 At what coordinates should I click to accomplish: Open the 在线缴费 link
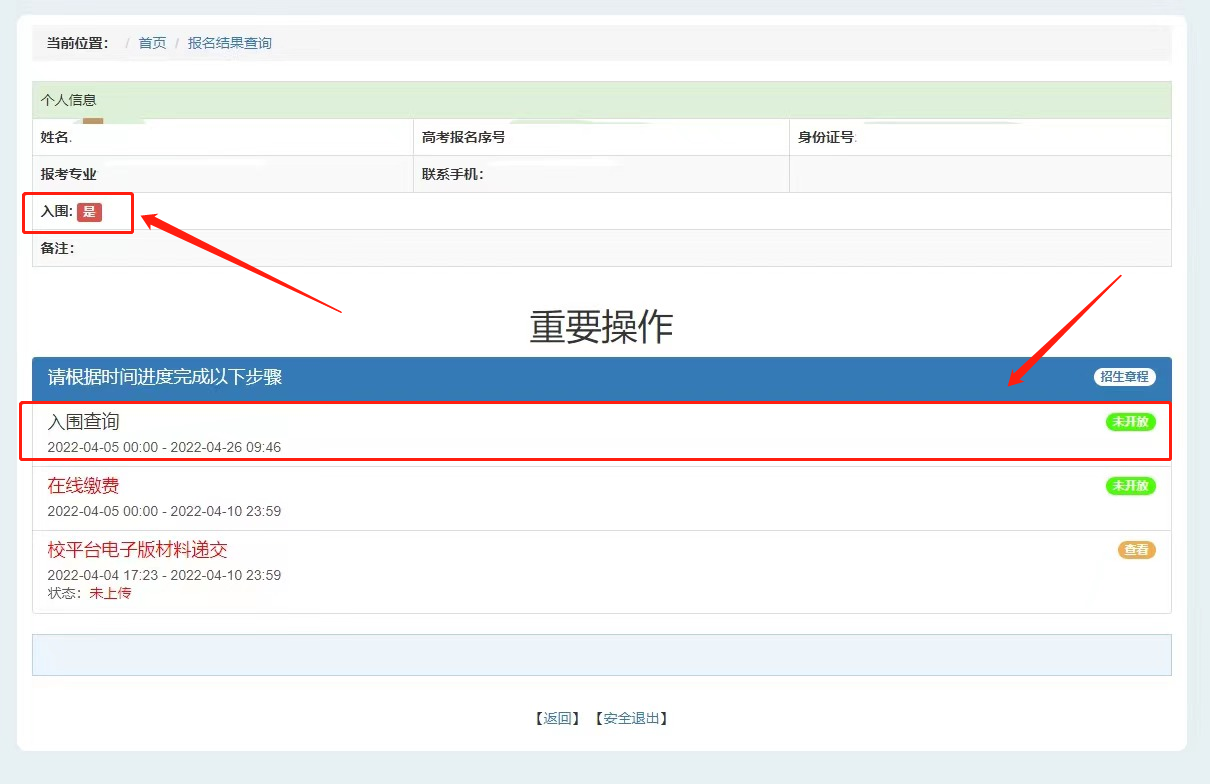(x=83, y=486)
